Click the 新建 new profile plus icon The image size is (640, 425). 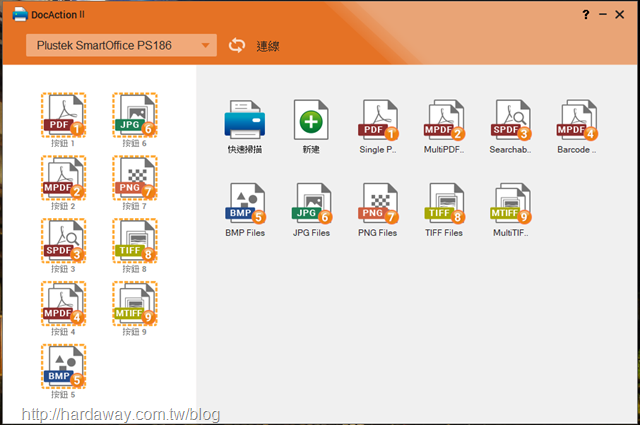(311, 120)
